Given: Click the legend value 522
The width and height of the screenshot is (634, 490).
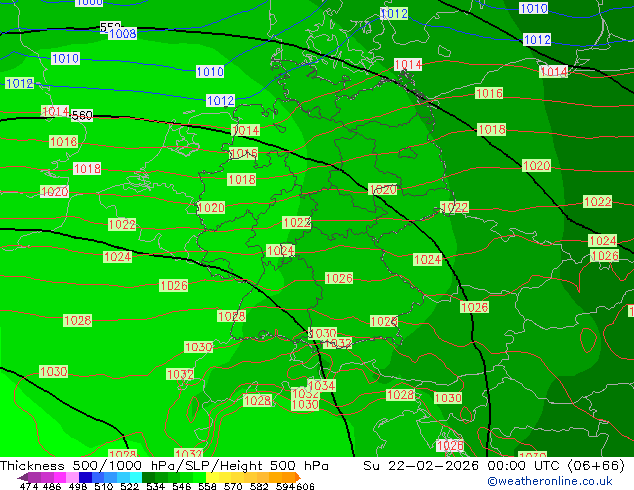Looking at the screenshot, I should tap(129, 486).
